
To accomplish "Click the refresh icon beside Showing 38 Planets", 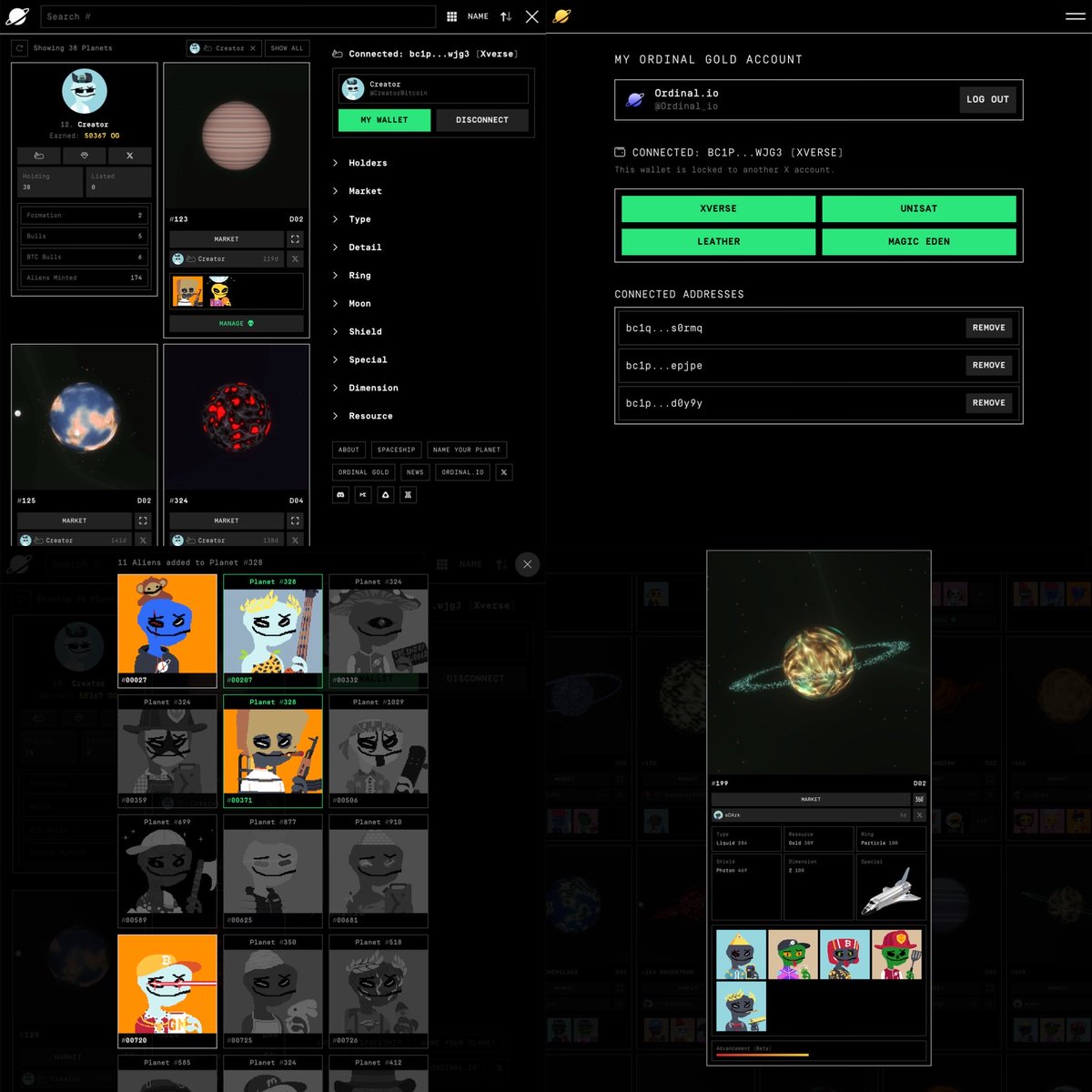I will pyautogui.click(x=19, y=48).
